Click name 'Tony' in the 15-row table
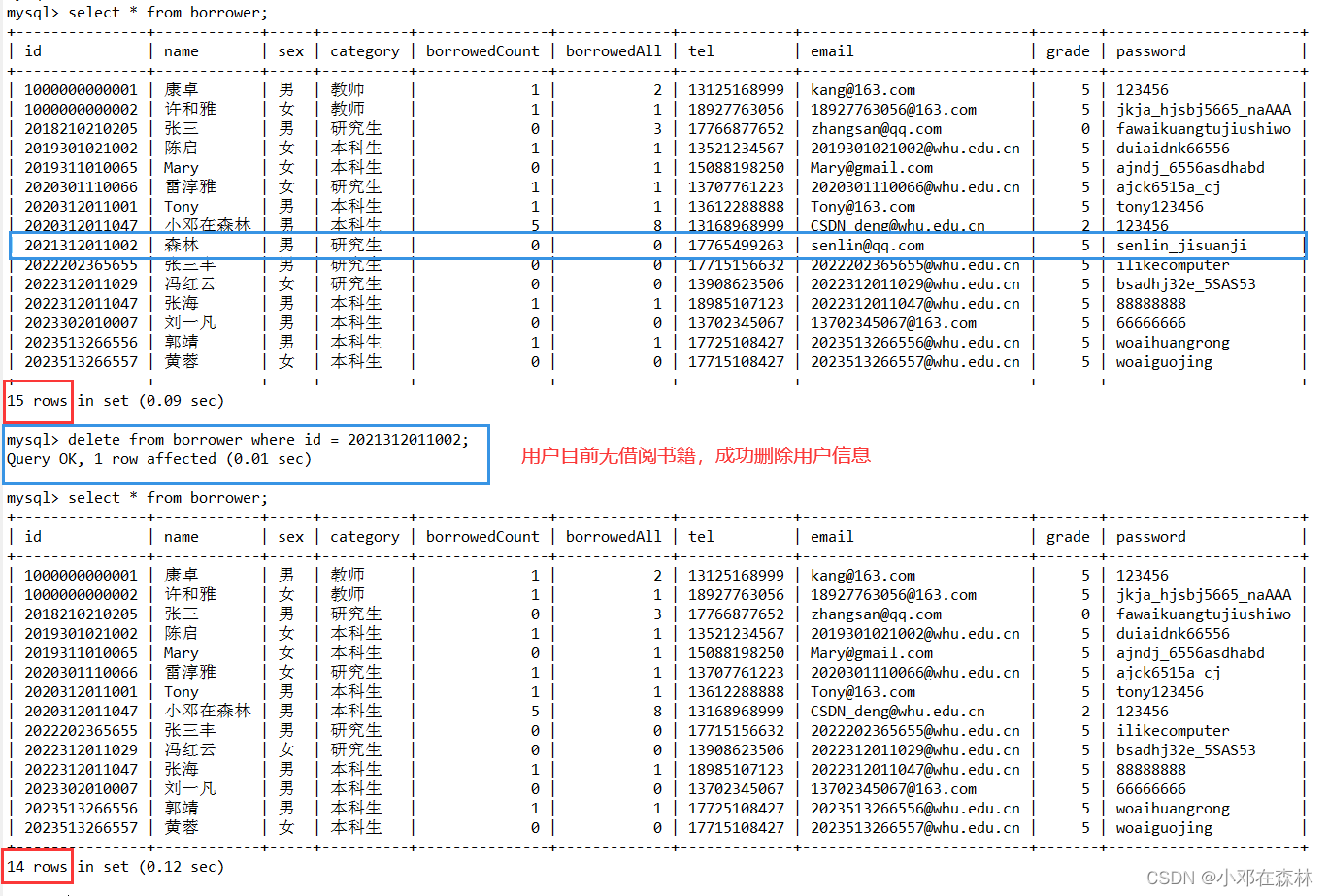This screenshot has height=896, width=1328. pyautogui.click(x=182, y=207)
